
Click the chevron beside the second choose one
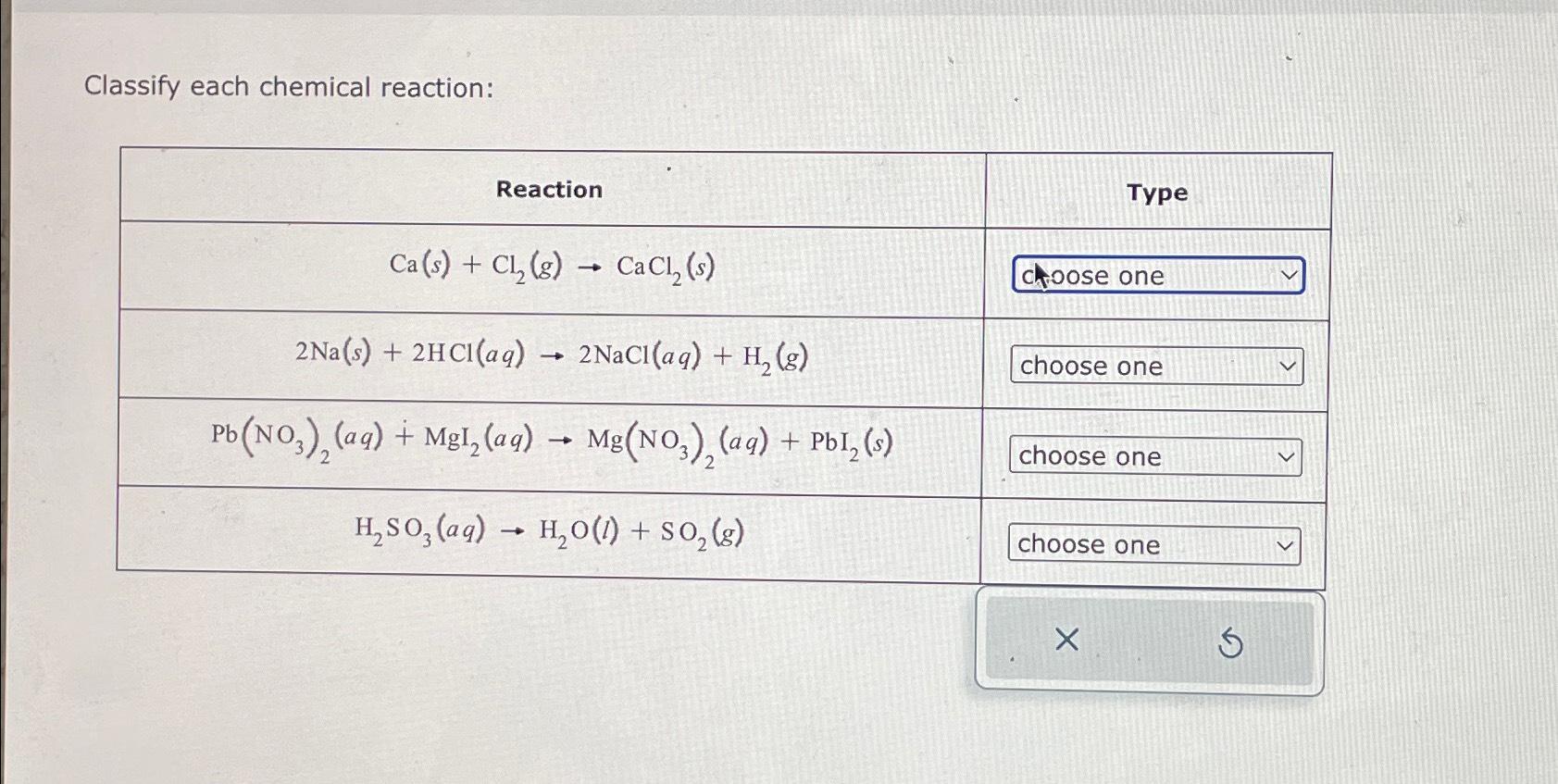(x=1288, y=367)
